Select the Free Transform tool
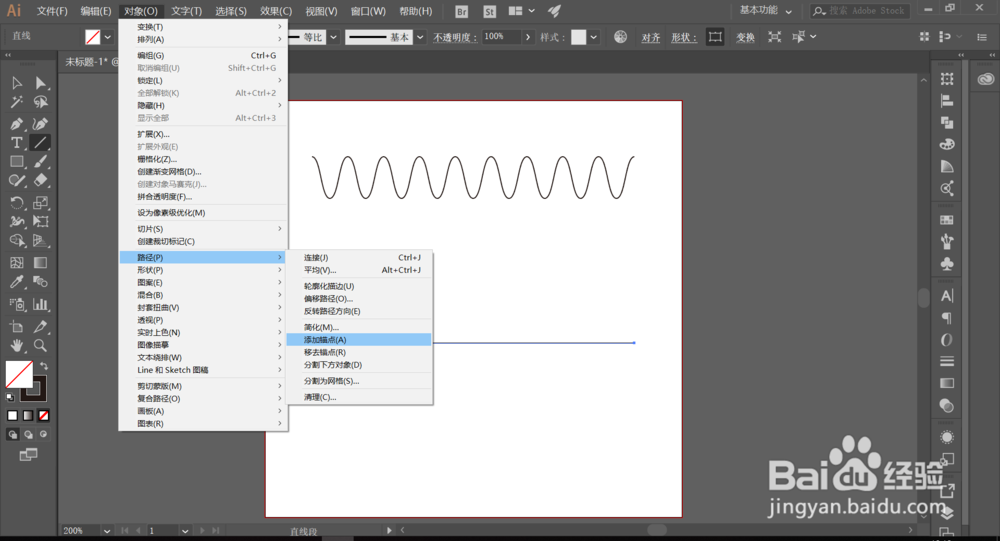 click(x=41, y=222)
